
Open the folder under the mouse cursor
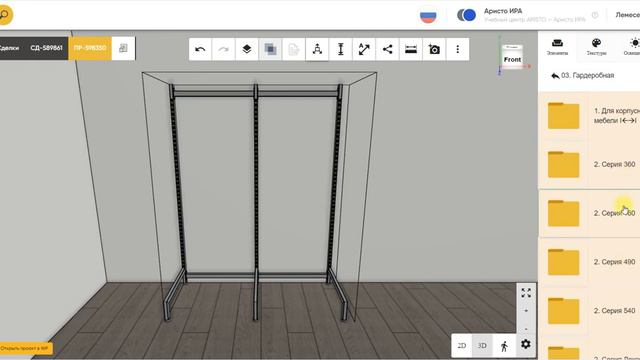click(589, 213)
